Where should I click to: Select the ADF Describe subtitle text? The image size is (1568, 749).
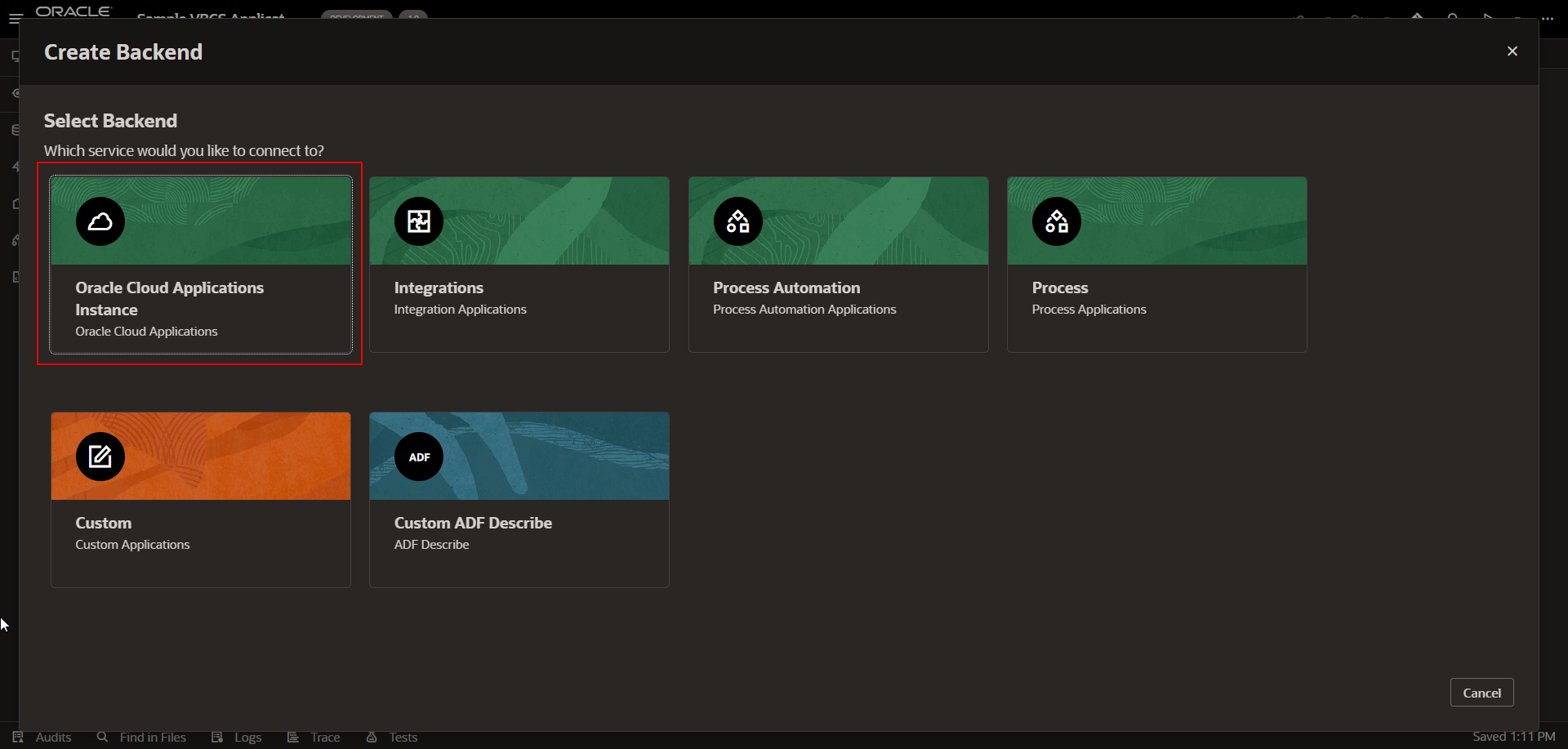(431, 545)
